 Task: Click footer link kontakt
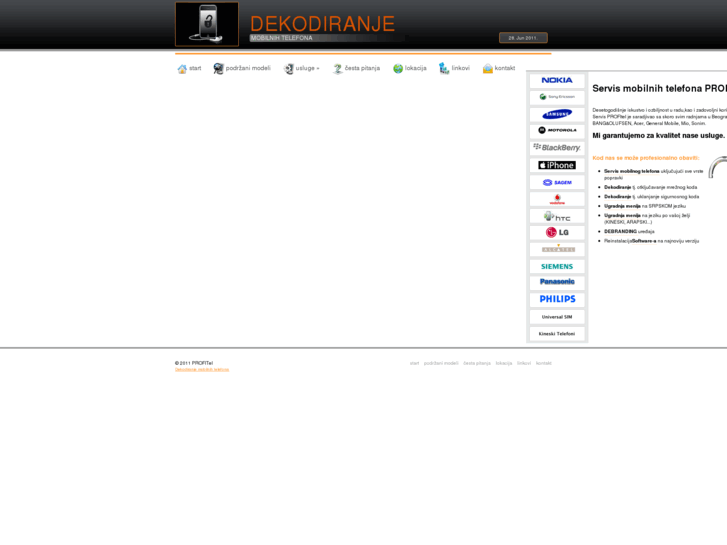(x=544, y=363)
